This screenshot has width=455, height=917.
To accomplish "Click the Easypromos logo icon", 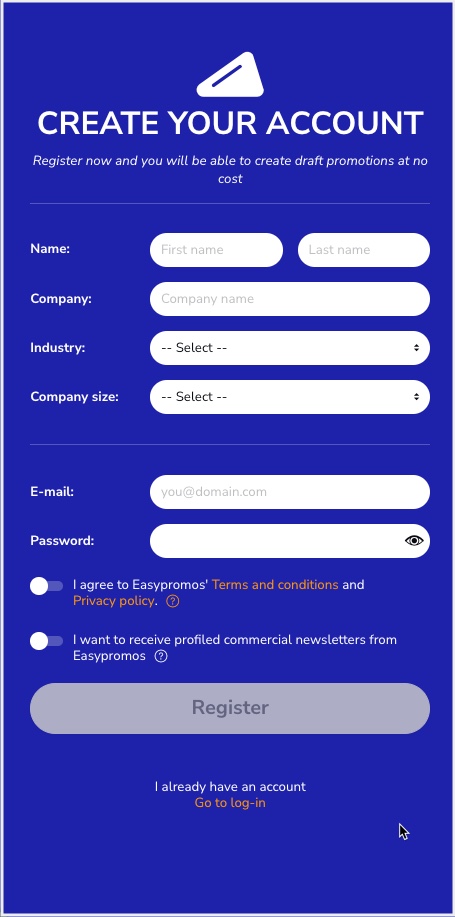I will point(230,74).
